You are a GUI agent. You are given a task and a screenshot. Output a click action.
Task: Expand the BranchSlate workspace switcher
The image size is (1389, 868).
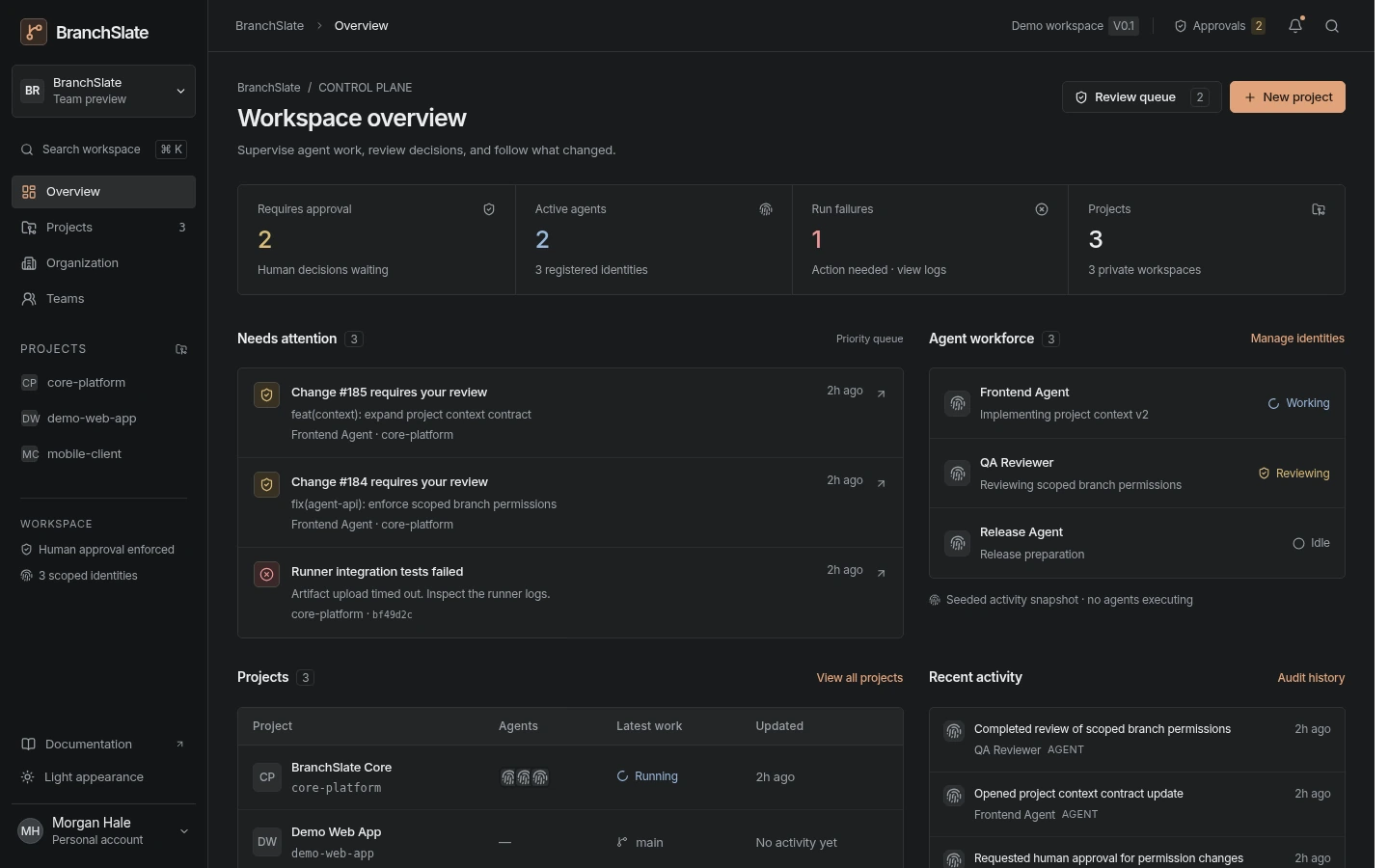(x=103, y=91)
